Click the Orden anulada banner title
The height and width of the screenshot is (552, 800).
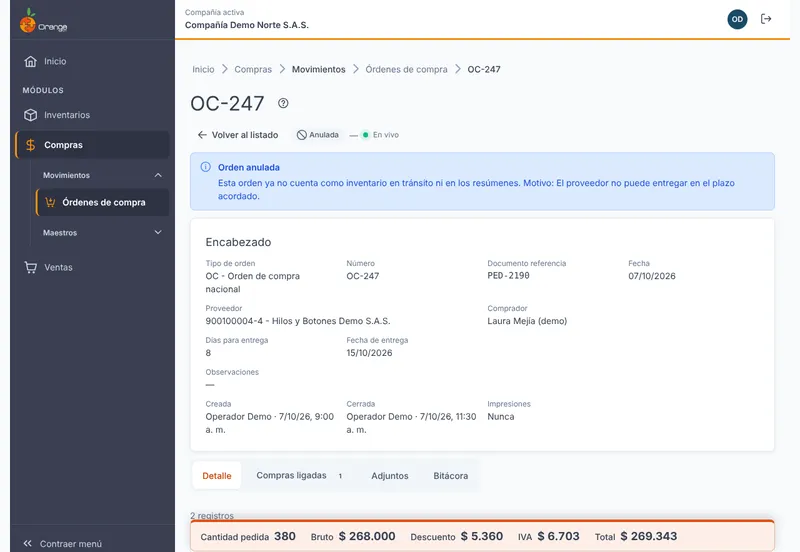point(248,167)
